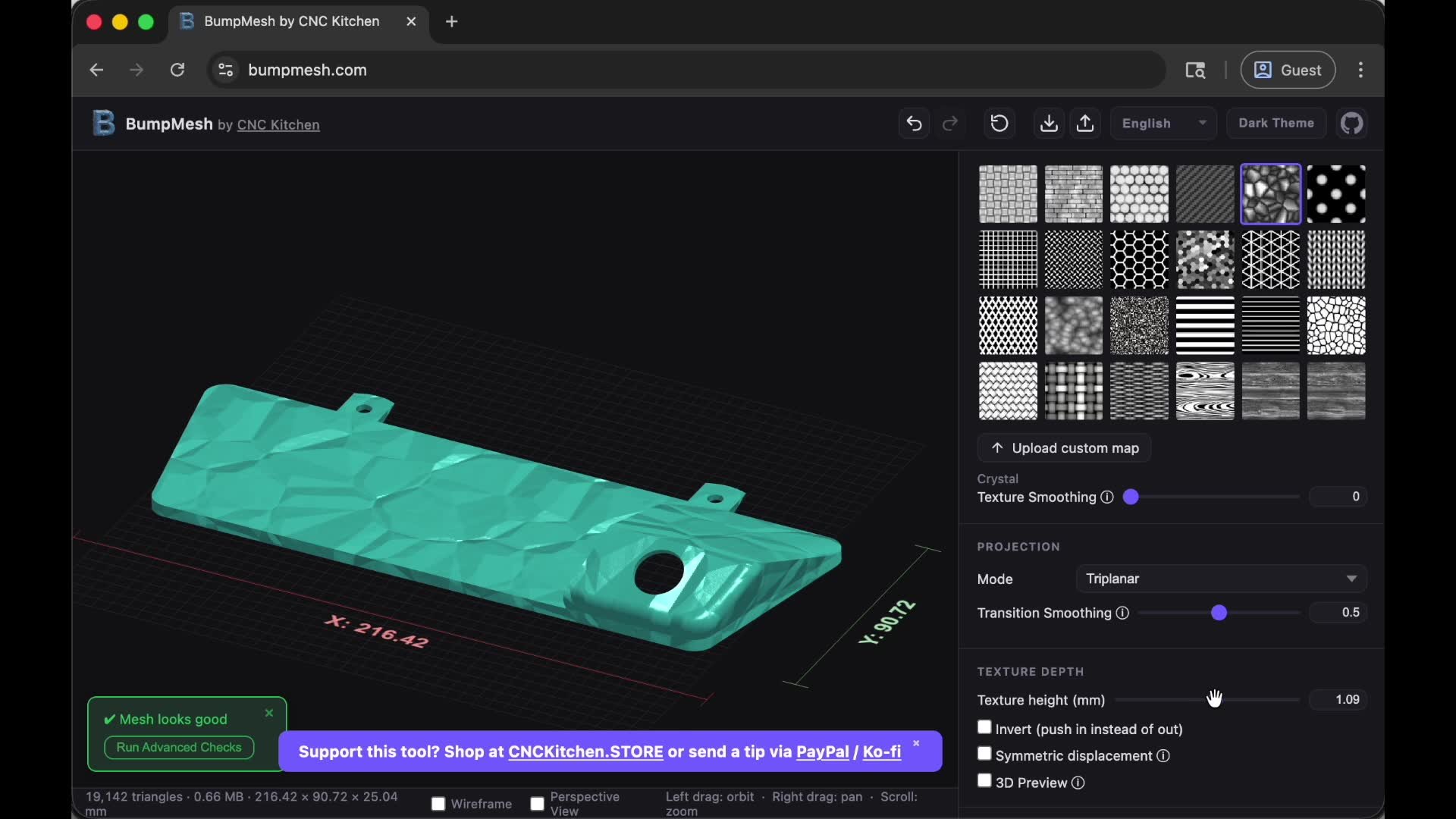Select the thick horizontal stripes texture thumbnail
The image size is (1456, 819).
point(1205,325)
